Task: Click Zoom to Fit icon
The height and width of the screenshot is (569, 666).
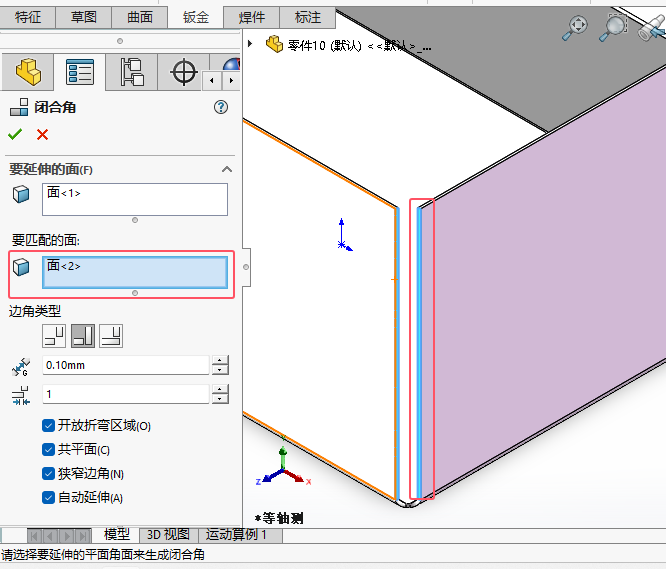Action: [575, 28]
